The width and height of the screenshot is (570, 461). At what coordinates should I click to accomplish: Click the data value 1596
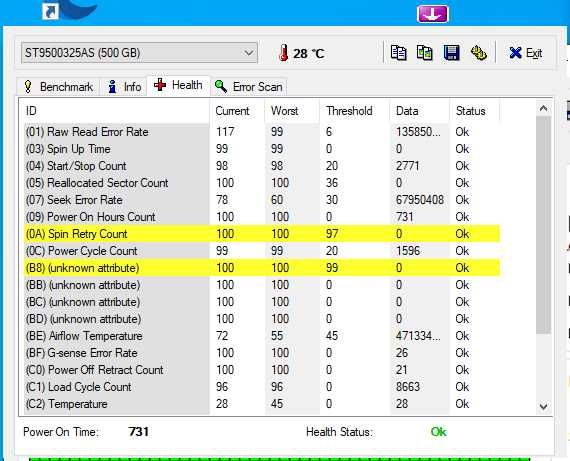(x=408, y=251)
